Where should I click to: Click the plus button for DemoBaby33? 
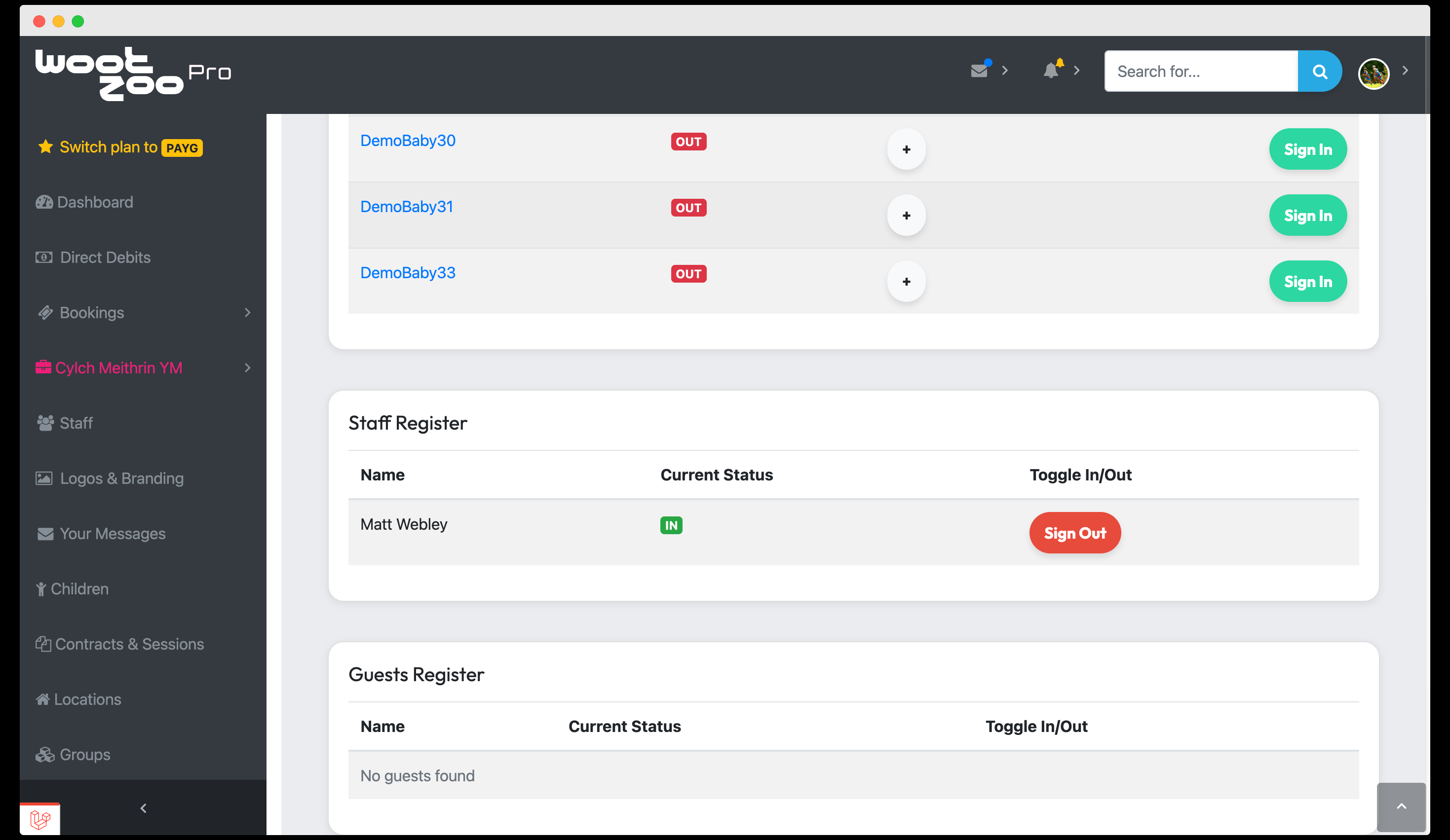tap(906, 282)
